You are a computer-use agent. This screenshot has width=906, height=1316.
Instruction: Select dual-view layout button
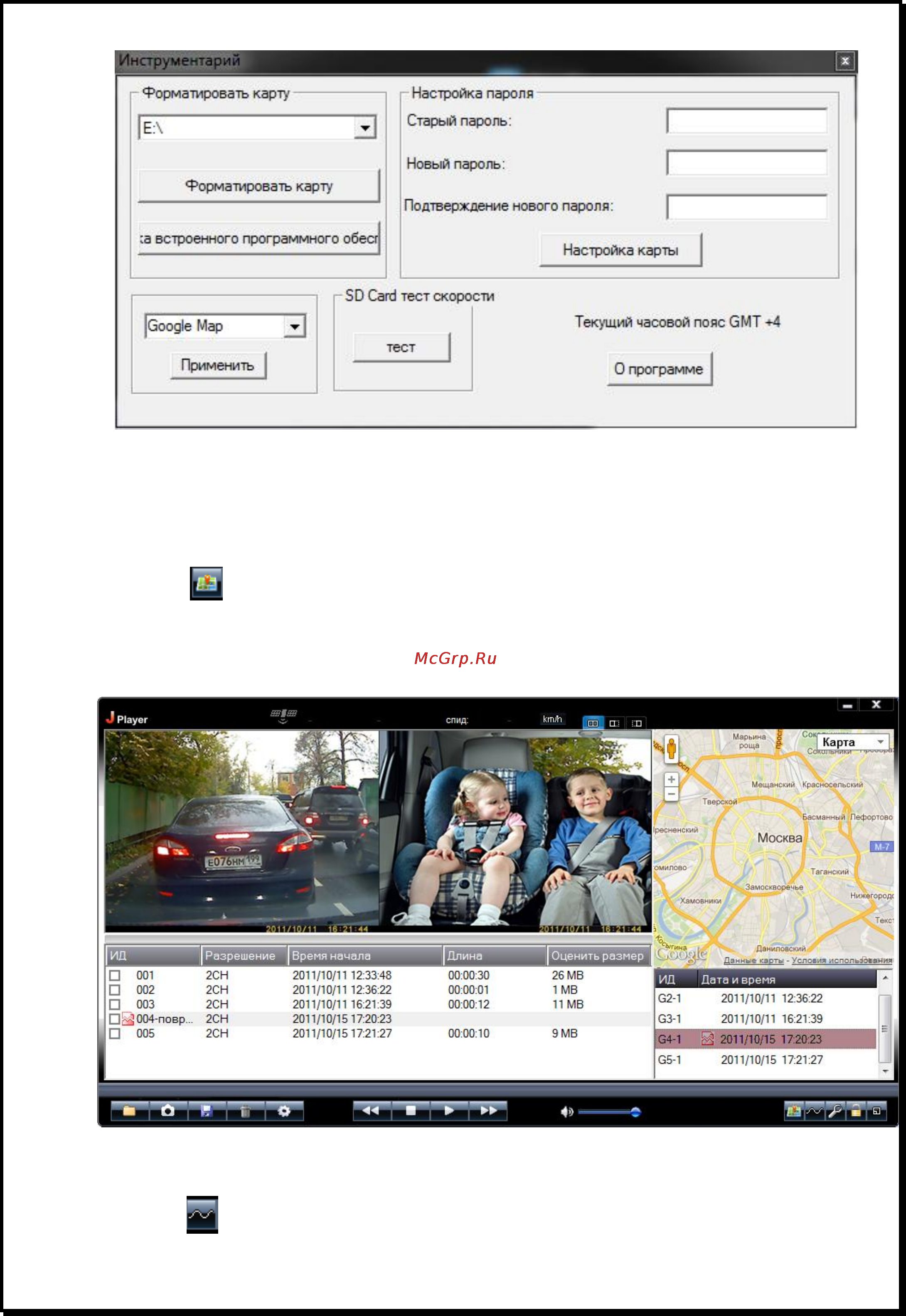[593, 723]
